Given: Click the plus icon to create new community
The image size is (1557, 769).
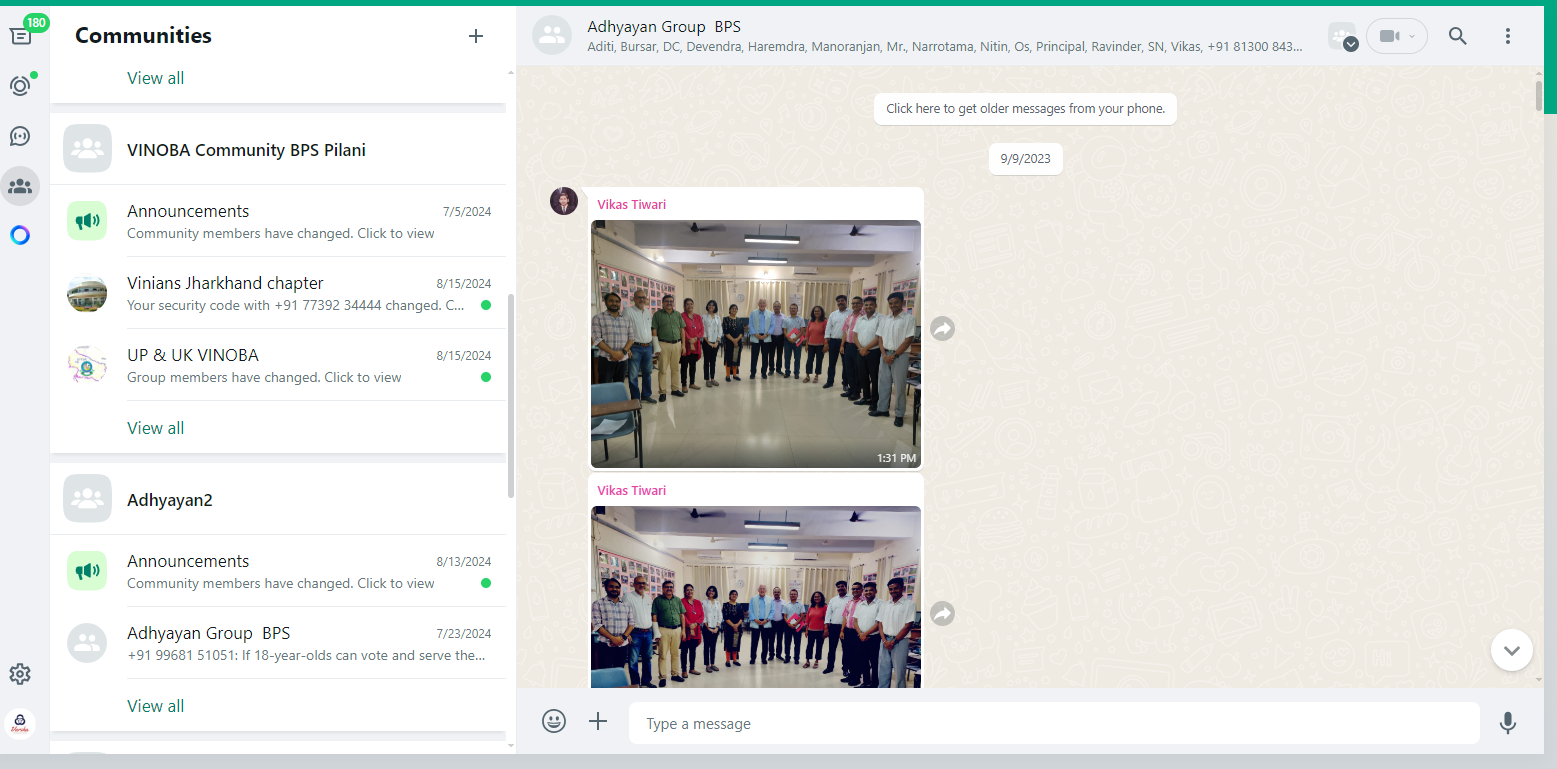Looking at the screenshot, I should pyautogui.click(x=476, y=36).
